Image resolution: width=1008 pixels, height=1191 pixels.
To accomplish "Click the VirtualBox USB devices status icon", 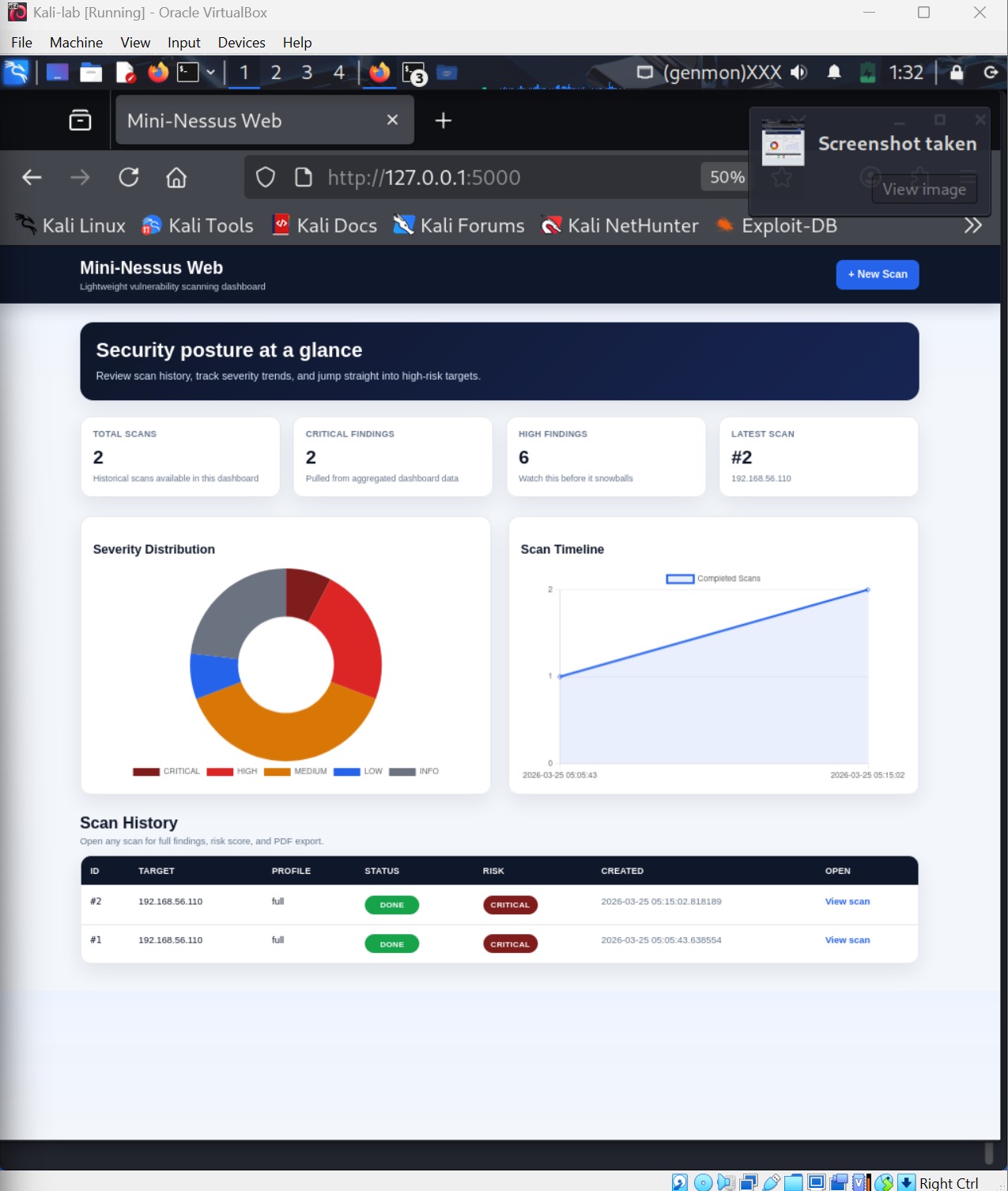I will 772,1182.
